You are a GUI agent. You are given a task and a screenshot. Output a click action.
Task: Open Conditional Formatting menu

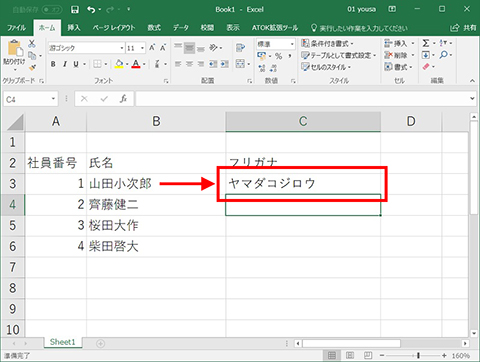pos(328,43)
